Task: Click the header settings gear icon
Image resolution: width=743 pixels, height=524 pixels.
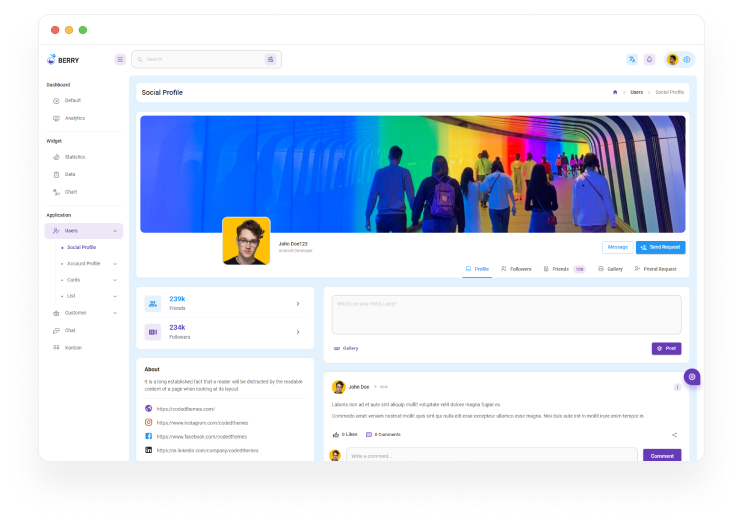Action: [x=687, y=60]
